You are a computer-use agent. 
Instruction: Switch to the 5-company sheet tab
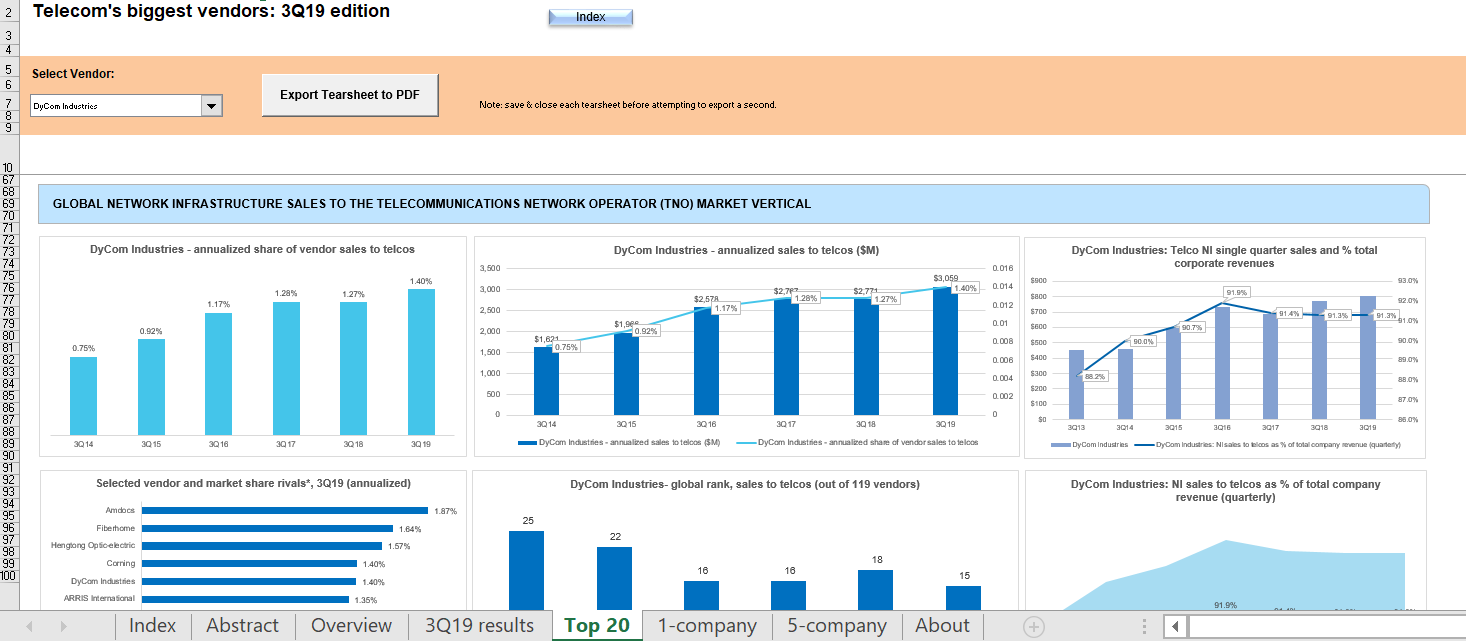pyautogui.click(x=836, y=626)
